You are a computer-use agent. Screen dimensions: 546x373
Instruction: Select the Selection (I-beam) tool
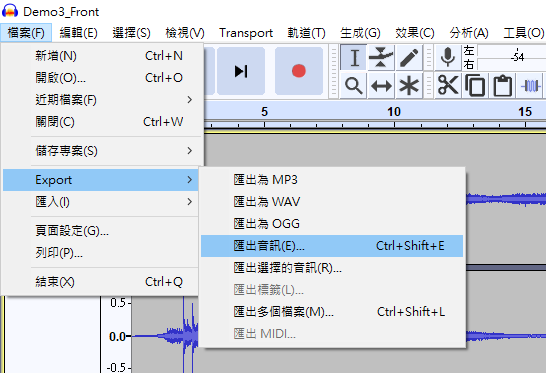(354, 57)
